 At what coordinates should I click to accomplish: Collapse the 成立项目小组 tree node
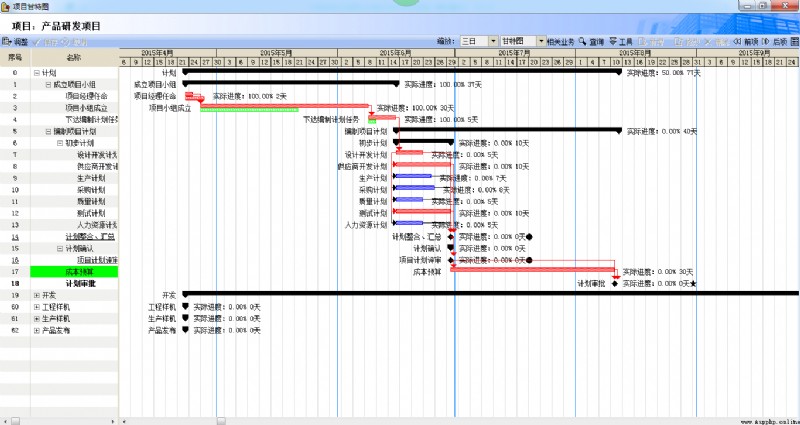48,85
